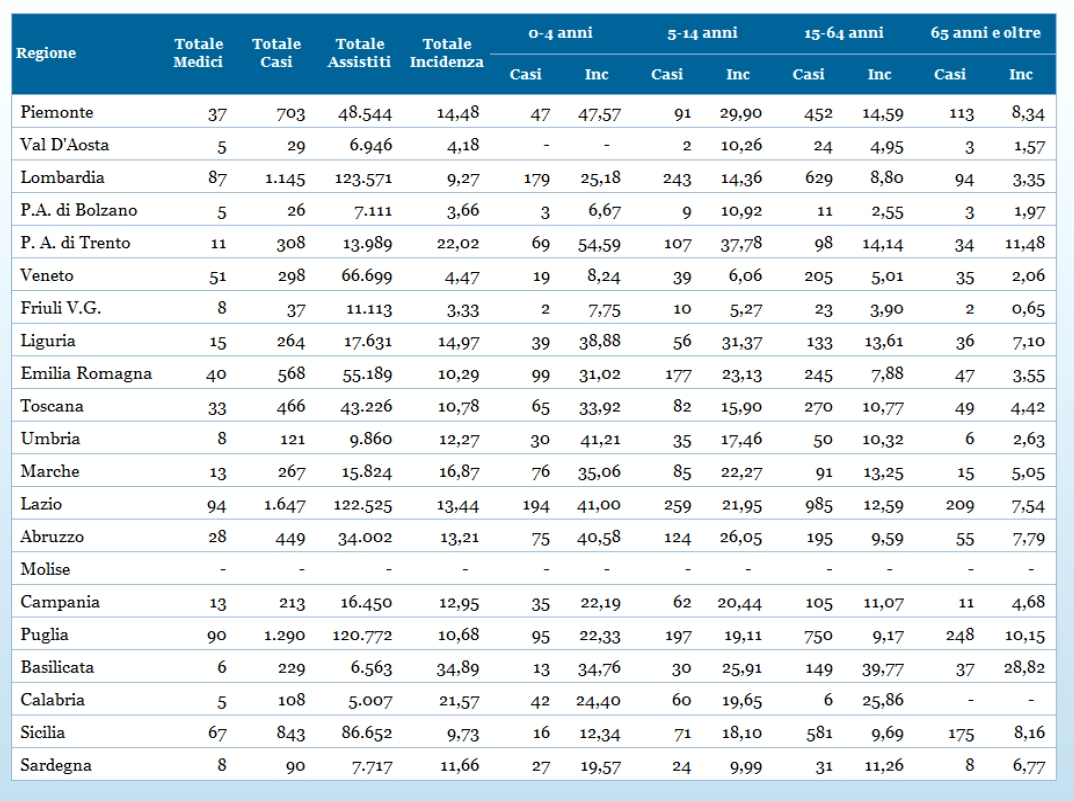Click the 65 anni e oltre header
1074x801 pixels.
pyautogui.click(x=985, y=32)
